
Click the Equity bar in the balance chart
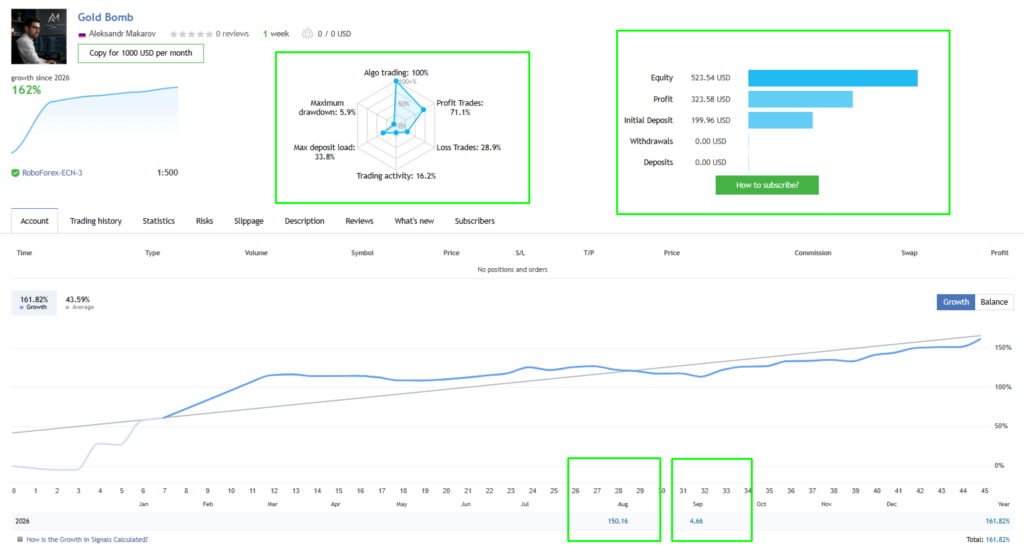pyautogui.click(x=833, y=78)
